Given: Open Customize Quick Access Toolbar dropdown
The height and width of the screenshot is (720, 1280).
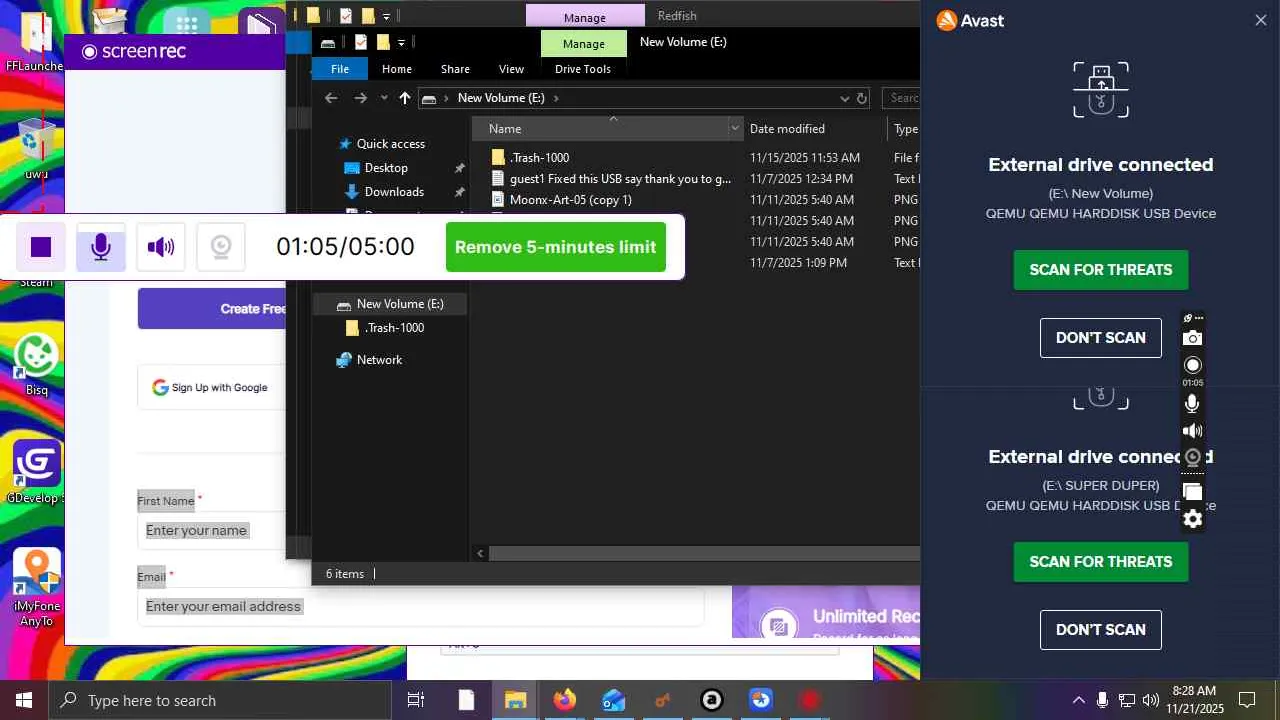Looking at the screenshot, I should tap(401, 42).
